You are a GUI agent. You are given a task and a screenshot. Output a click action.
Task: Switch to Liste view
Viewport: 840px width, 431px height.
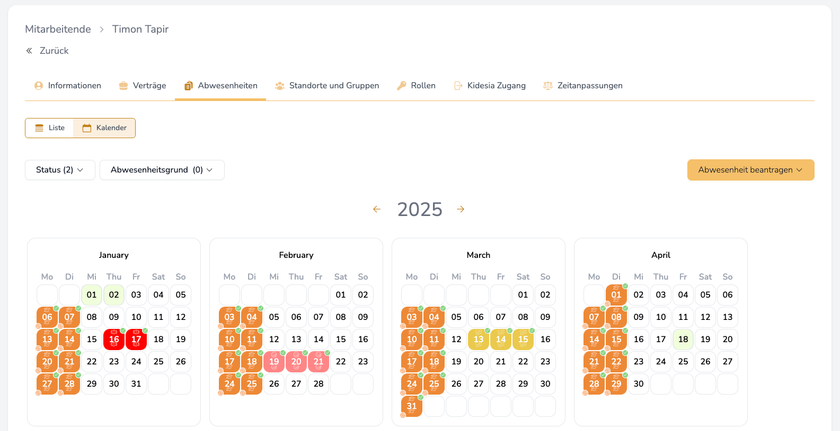pos(50,128)
